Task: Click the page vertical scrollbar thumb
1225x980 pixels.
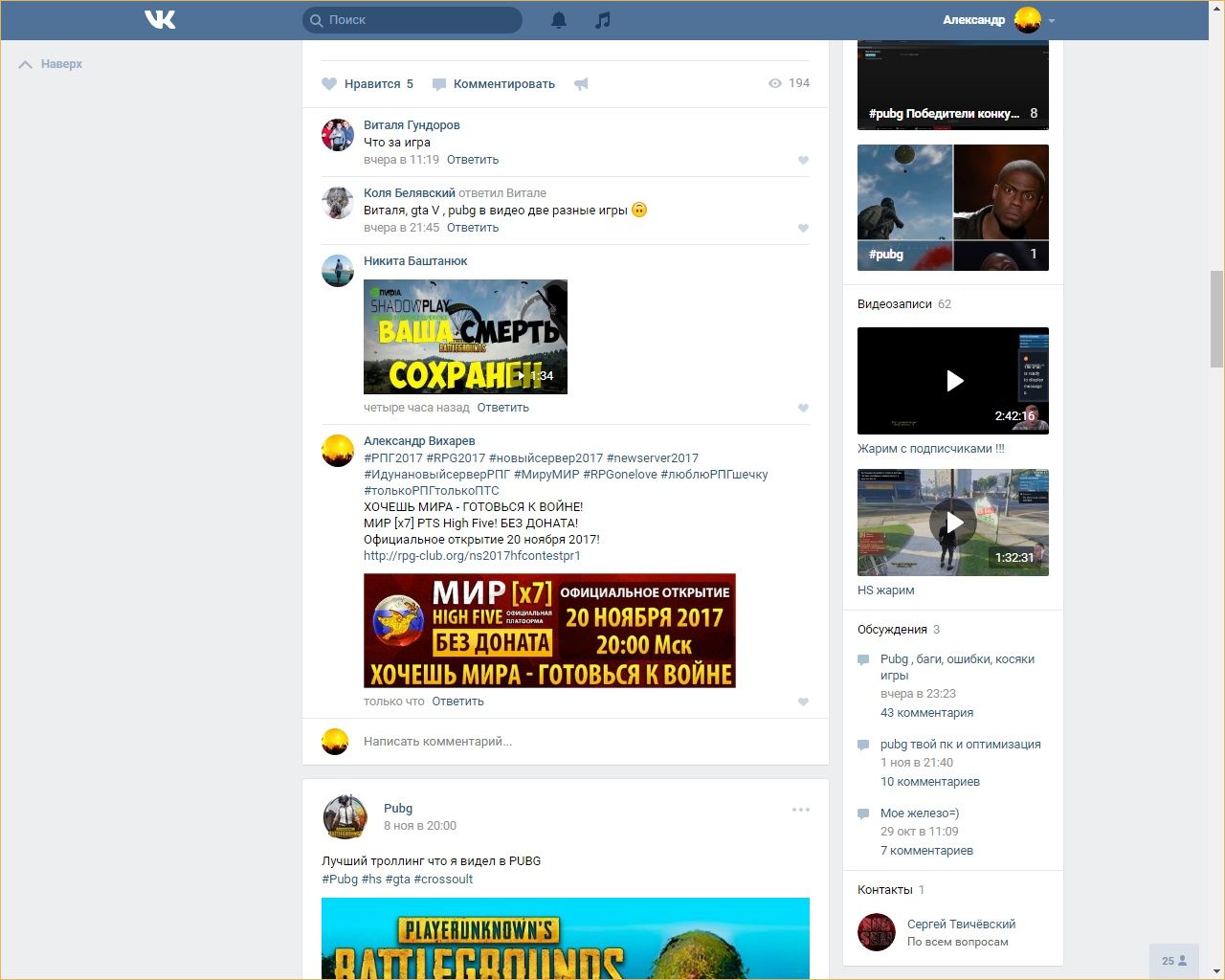Action: (x=1216, y=318)
